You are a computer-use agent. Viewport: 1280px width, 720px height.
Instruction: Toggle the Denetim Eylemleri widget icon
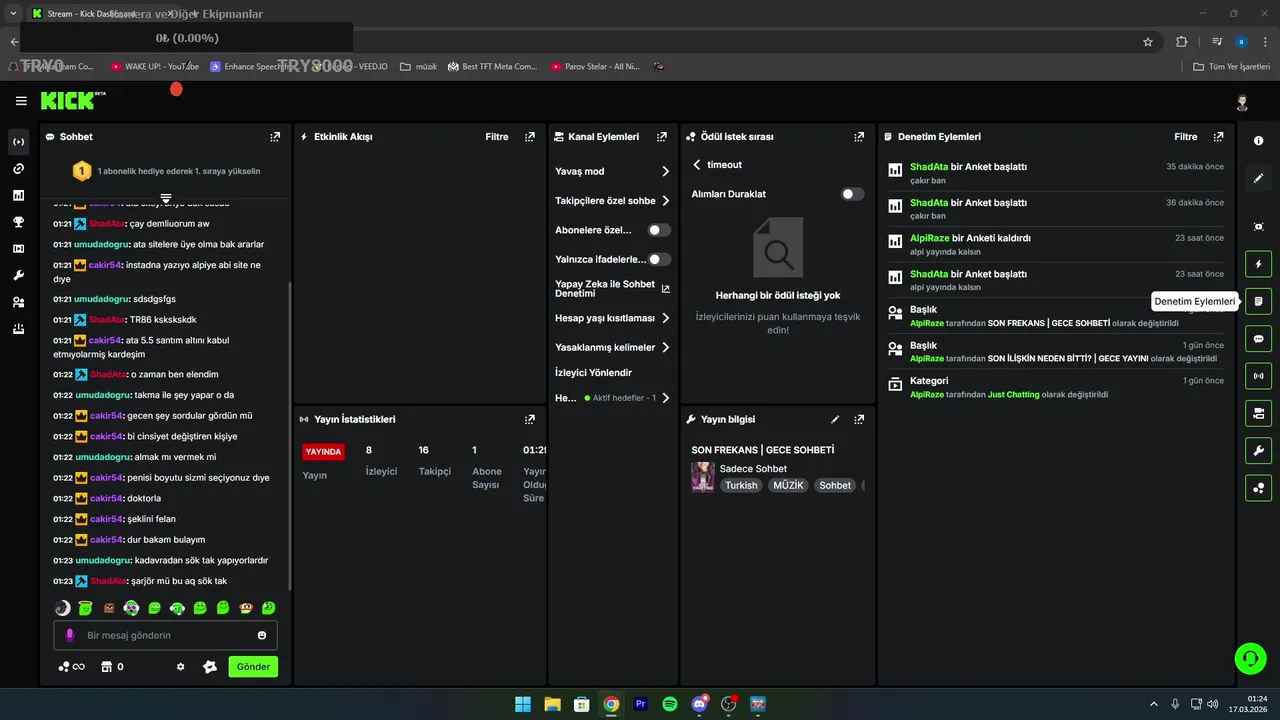1258,301
